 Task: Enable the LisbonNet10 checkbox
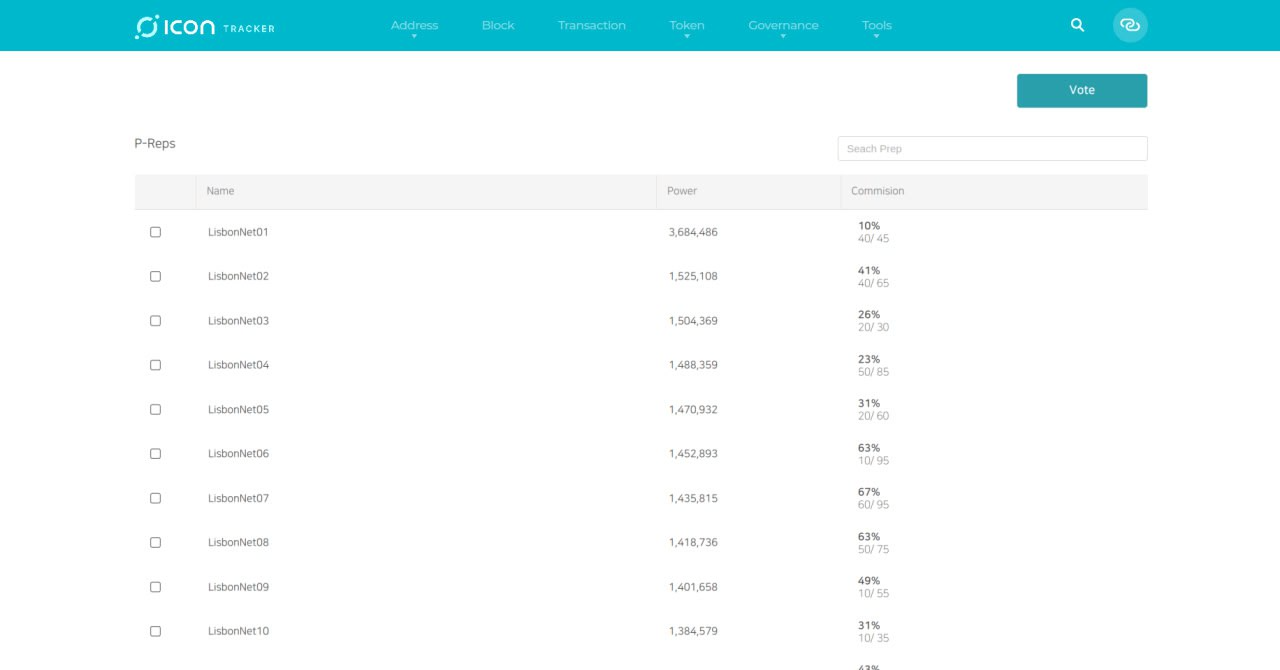point(155,631)
